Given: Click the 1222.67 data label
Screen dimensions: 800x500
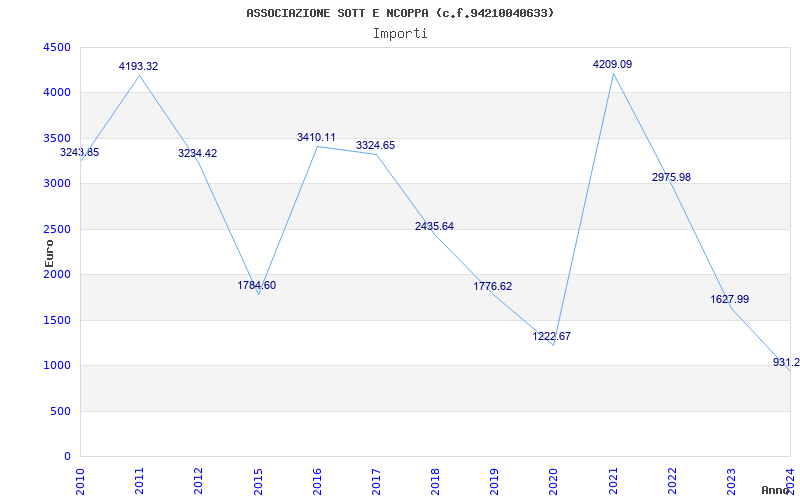Looking at the screenshot, I should pos(552,336).
